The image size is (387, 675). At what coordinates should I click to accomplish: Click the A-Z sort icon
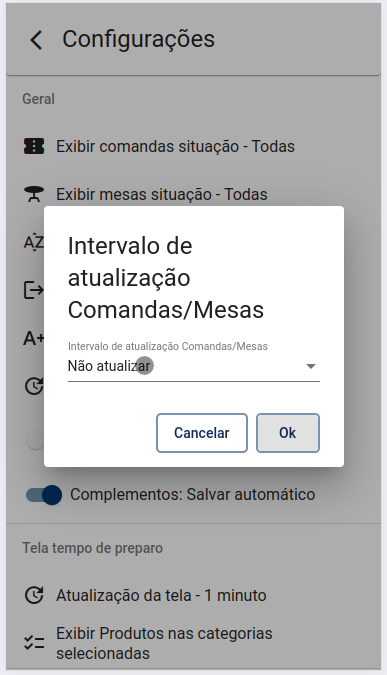34,242
